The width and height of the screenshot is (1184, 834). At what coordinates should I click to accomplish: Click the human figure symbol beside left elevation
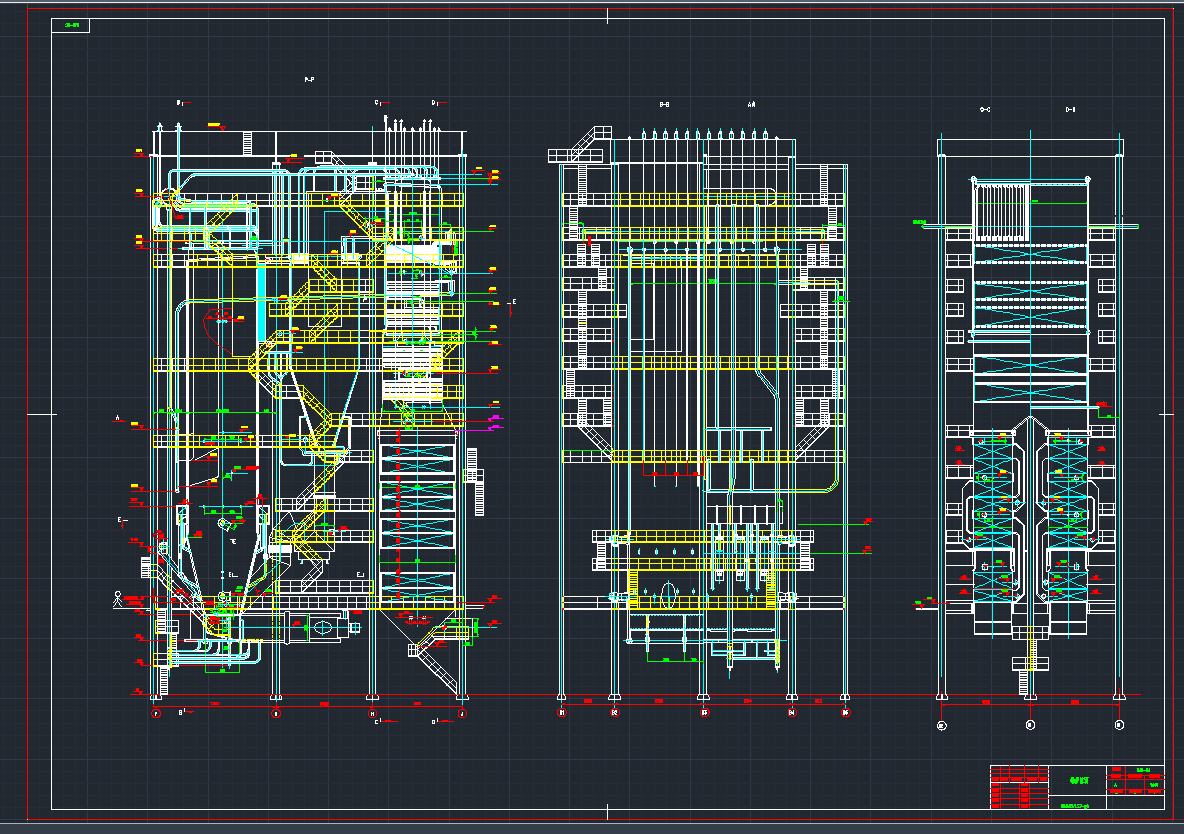click(x=117, y=599)
